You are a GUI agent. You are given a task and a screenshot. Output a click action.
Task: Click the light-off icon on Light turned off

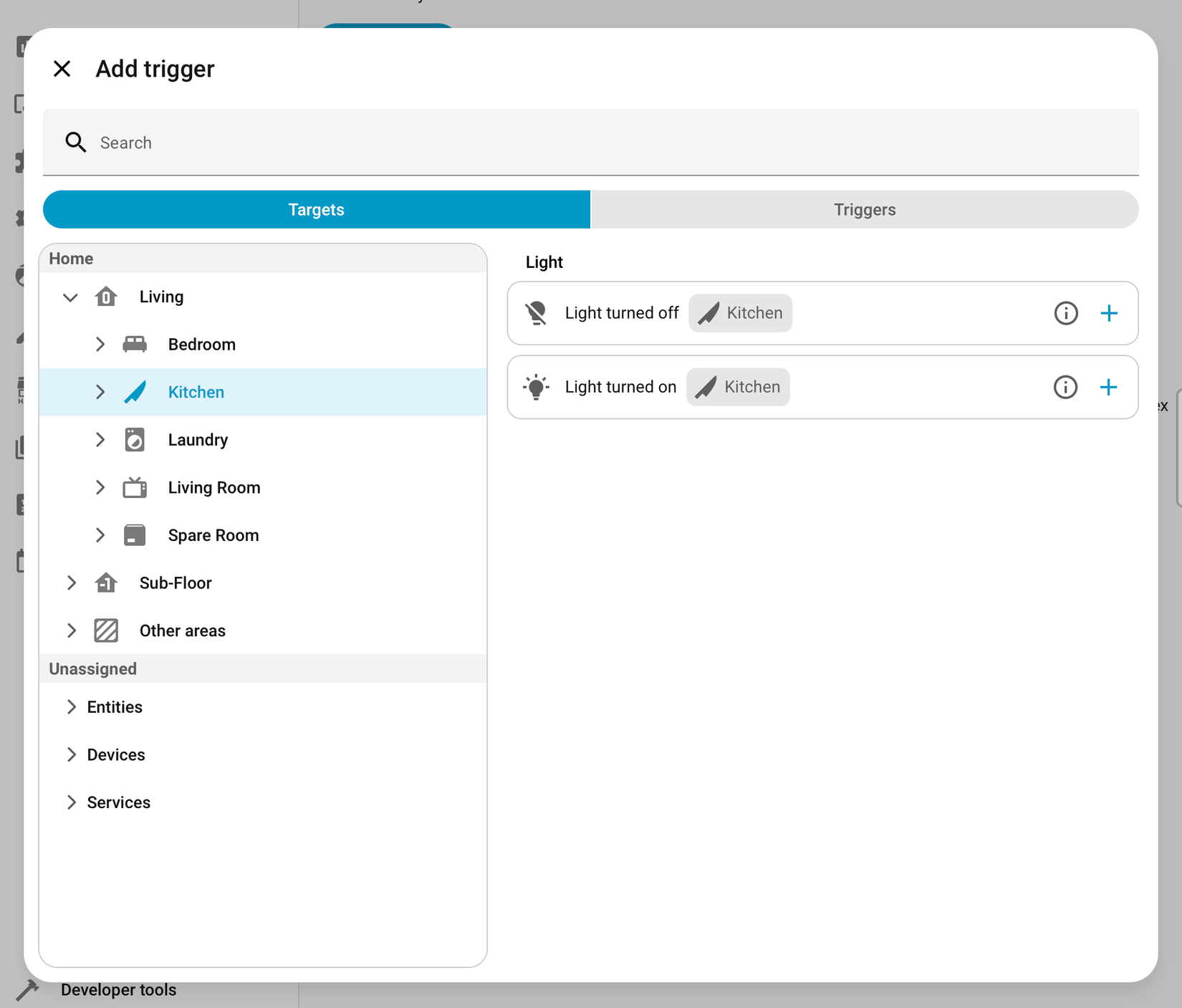[537, 313]
